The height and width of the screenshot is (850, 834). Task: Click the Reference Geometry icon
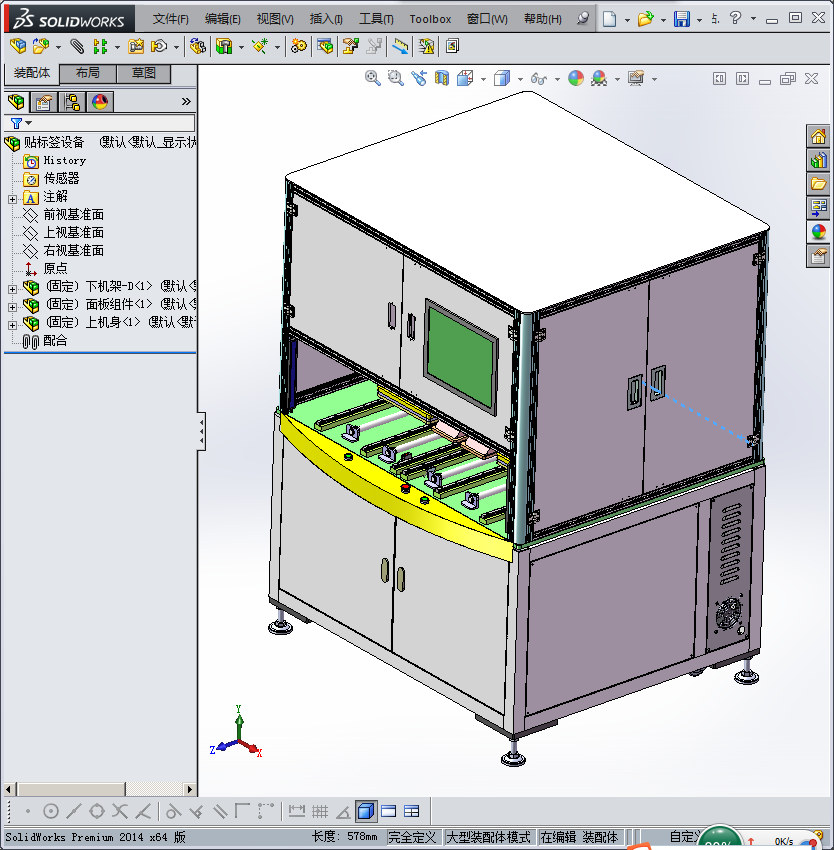point(260,46)
